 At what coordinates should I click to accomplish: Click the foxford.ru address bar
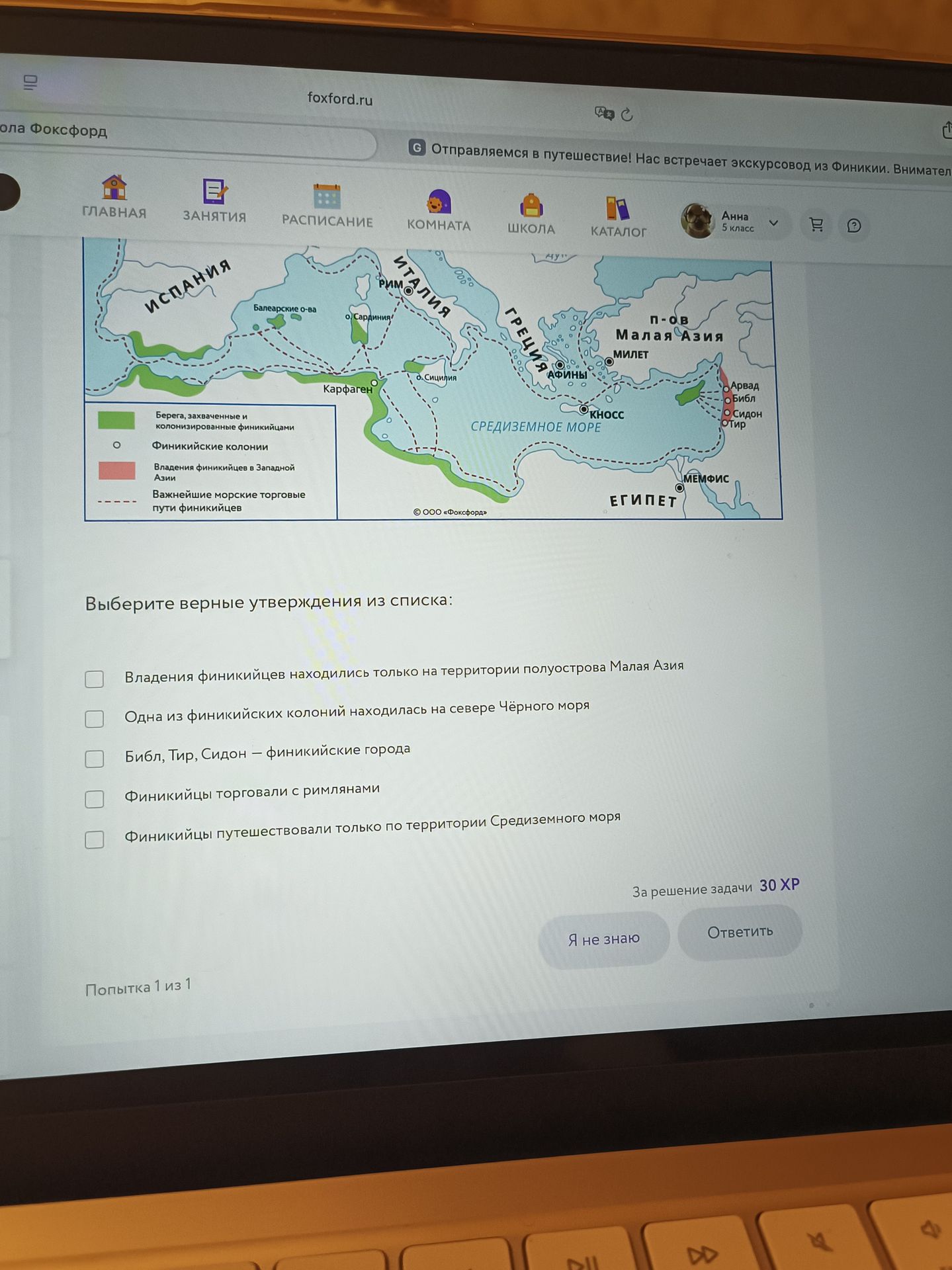click(x=340, y=99)
